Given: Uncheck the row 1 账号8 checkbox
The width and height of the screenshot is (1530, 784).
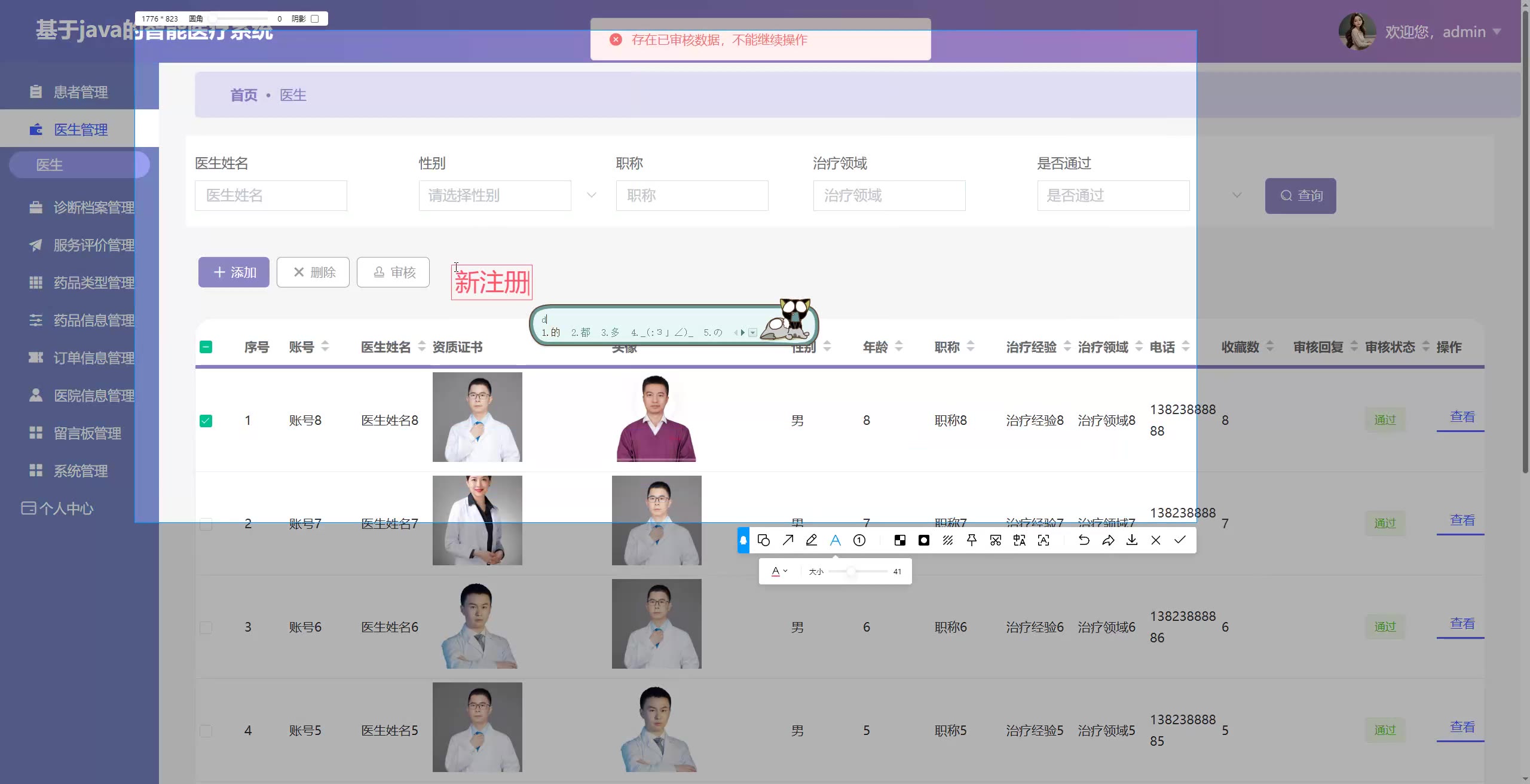Looking at the screenshot, I should tap(206, 421).
